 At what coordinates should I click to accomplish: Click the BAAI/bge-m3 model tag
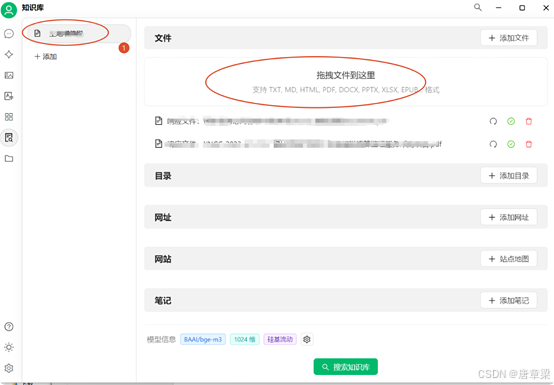pyautogui.click(x=203, y=339)
